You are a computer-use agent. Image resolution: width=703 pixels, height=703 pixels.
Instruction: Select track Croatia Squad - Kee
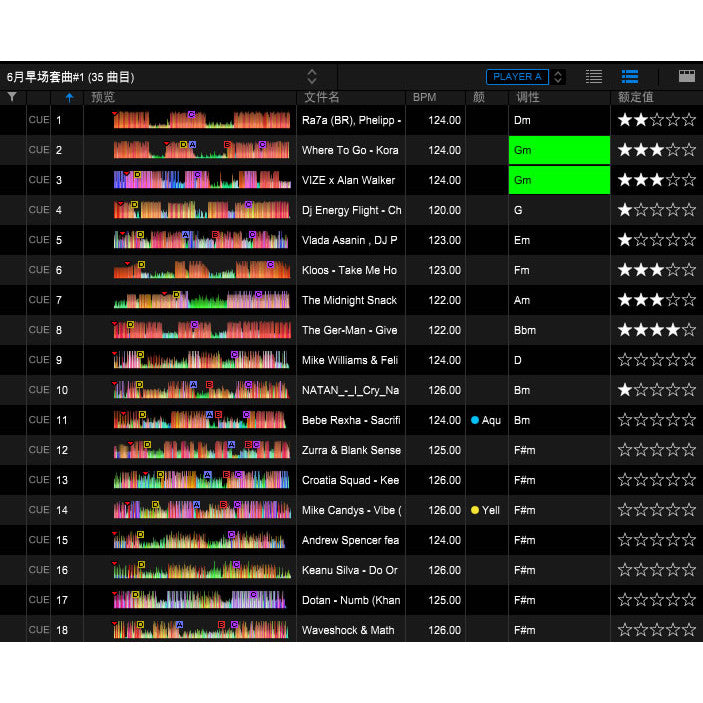[351, 480]
